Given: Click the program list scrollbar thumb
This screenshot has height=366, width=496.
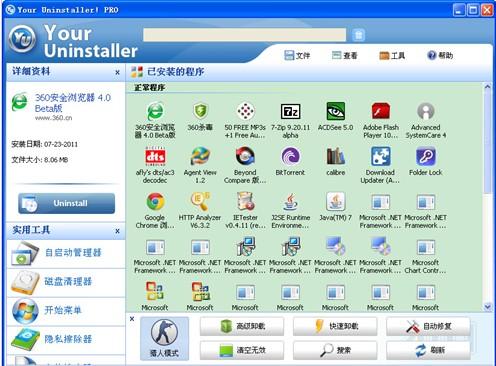Looking at the screenshot, I should [487, 143].
